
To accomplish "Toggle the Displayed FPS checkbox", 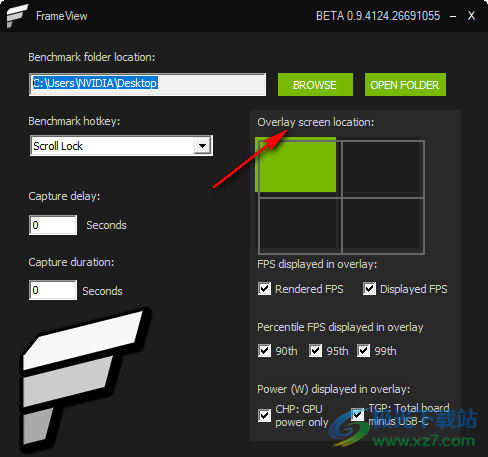I will tap(370, 289).
